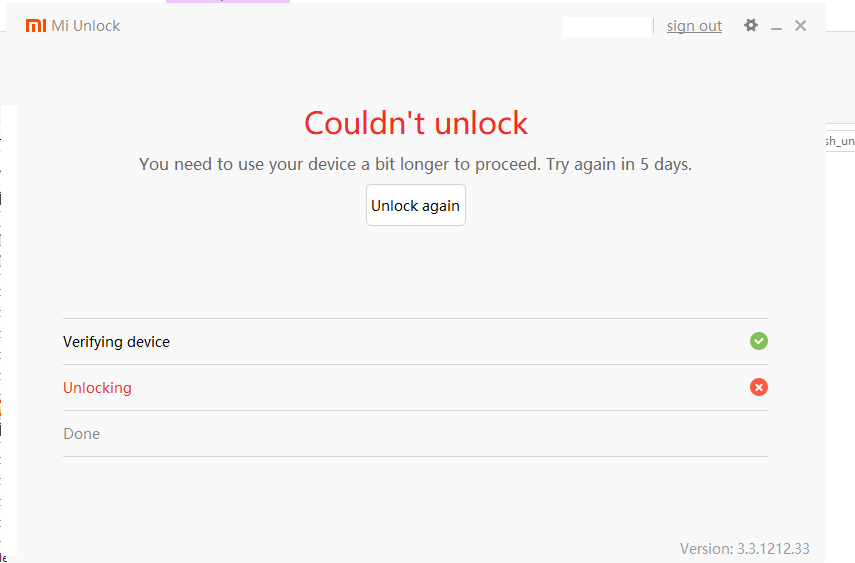Screen dimensions: 855x563
Task: Click the red X icon beside Unlocking
Action: 759,387
